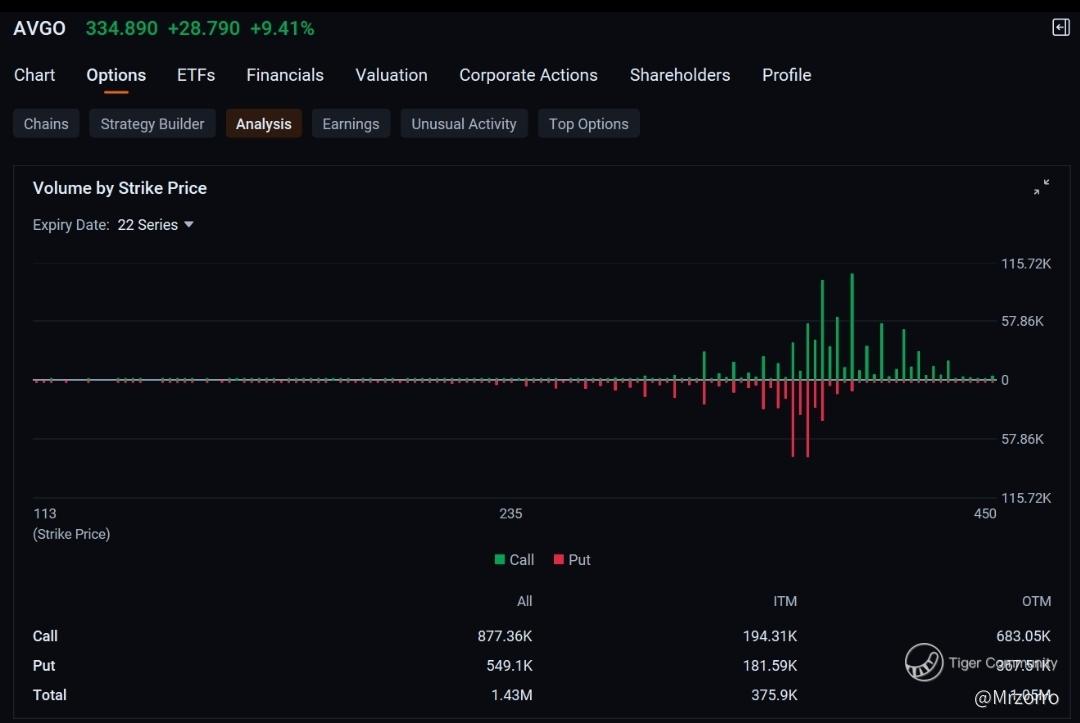The image size is (1080, 723).
Task: Click the AVGO ticker symbol
Action: point(39,28)
